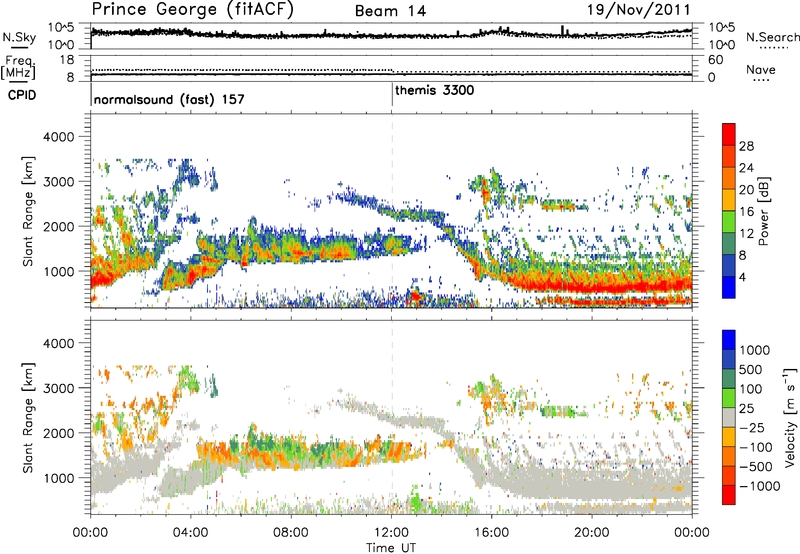Screen dimensions: 800x554
Task: Click "Slant Range [km]" label of power panel
Action: [x=29, y=211]
